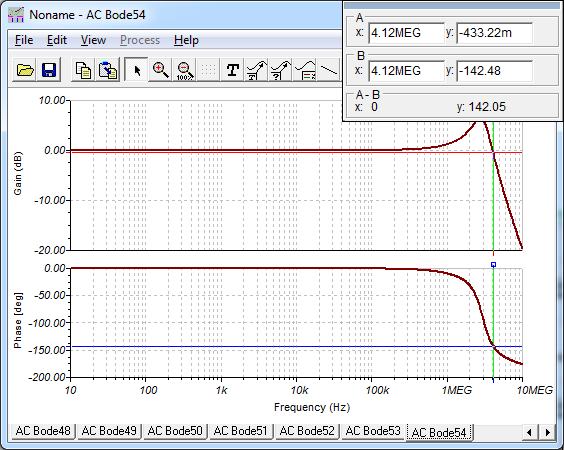Click the A-B y difference value 142.05
This screenshot has width=564, height=450.
click(487, 107)
